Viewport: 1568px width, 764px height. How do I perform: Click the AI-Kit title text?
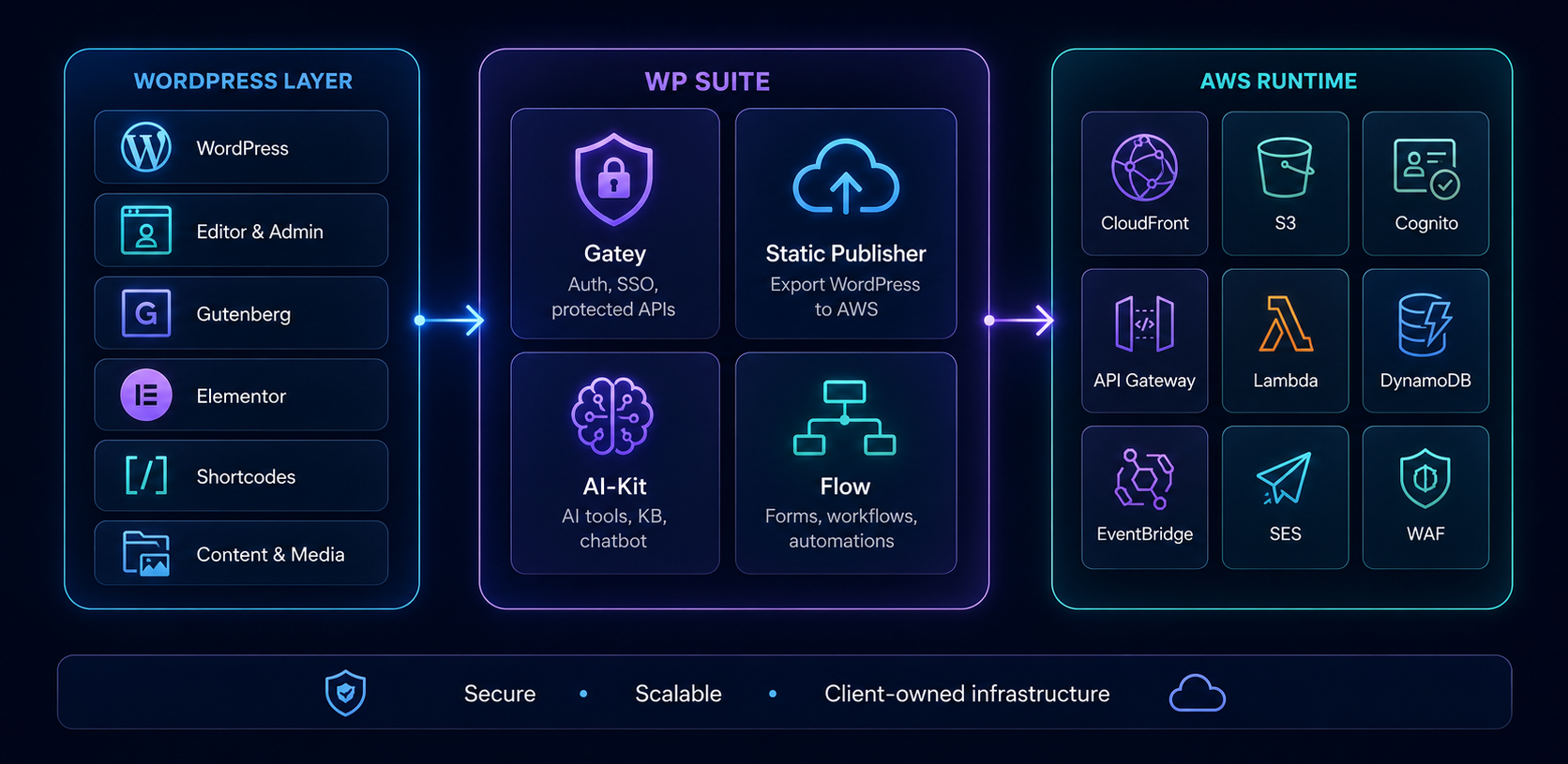pyautogui.click(x=615, y=486)
